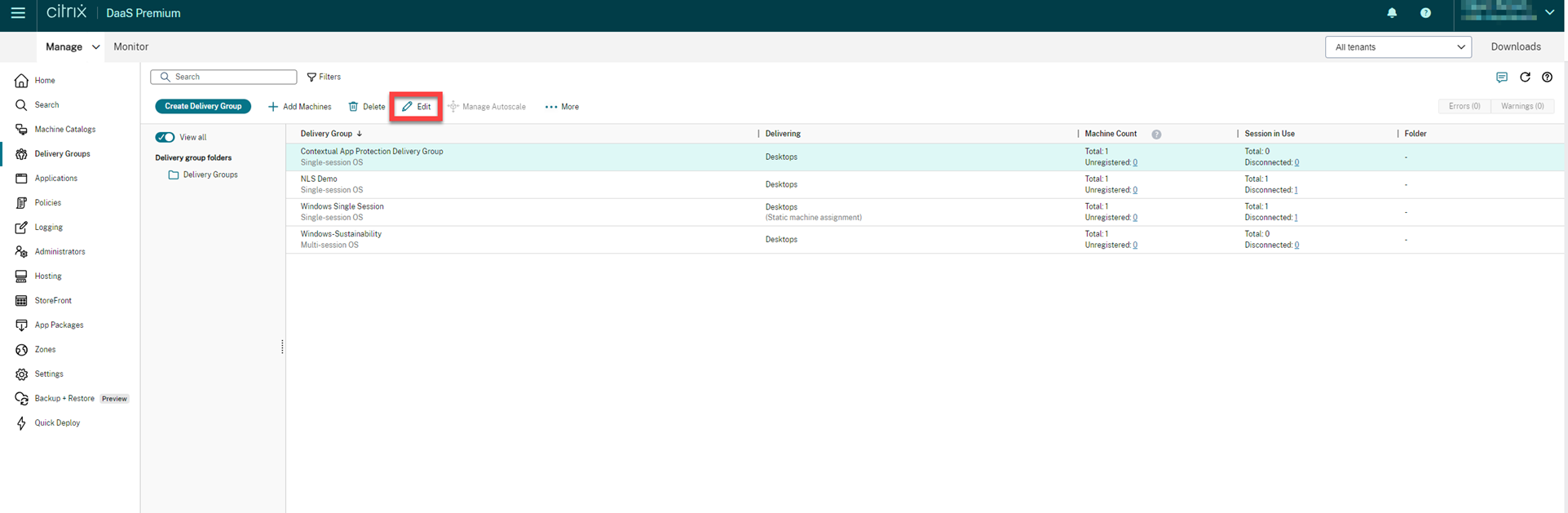The height and width of the screenshot is (513, 1568).
Task: Sort by Delivery Group column header
Action: coord(326,134)
